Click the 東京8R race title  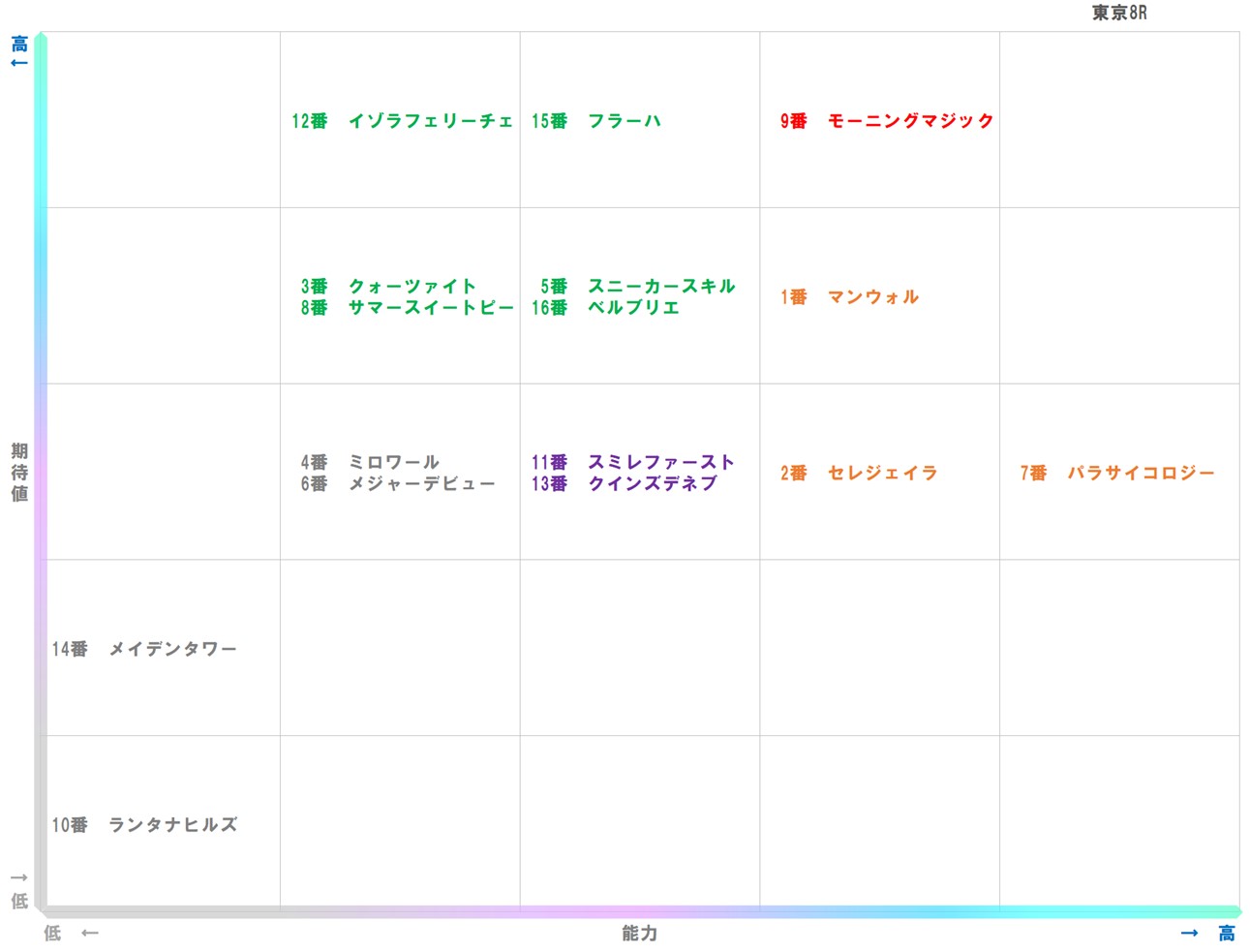click(x=1120, y=12)
